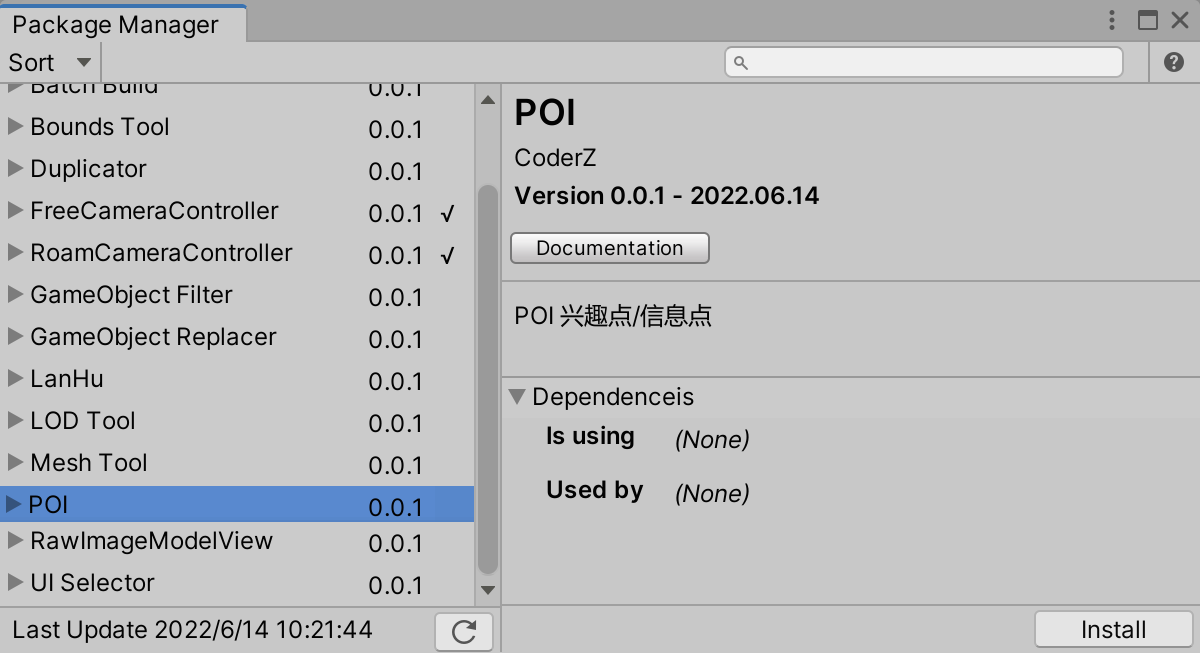The height and width of the screenshot is (653, 1200).
Task: Expand the Bounds Tool package
Action: point(14,126)
